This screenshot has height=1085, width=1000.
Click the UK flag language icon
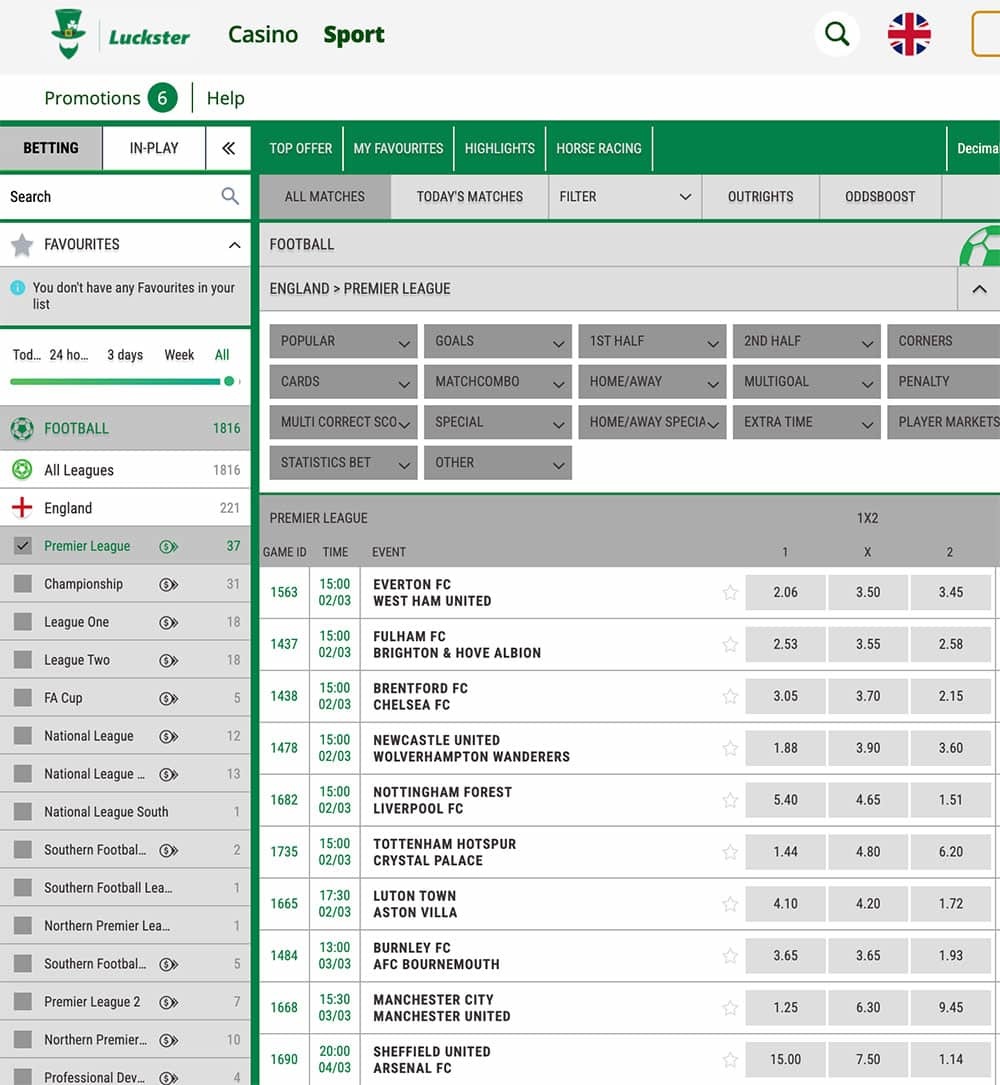click(x=909, y=34)
